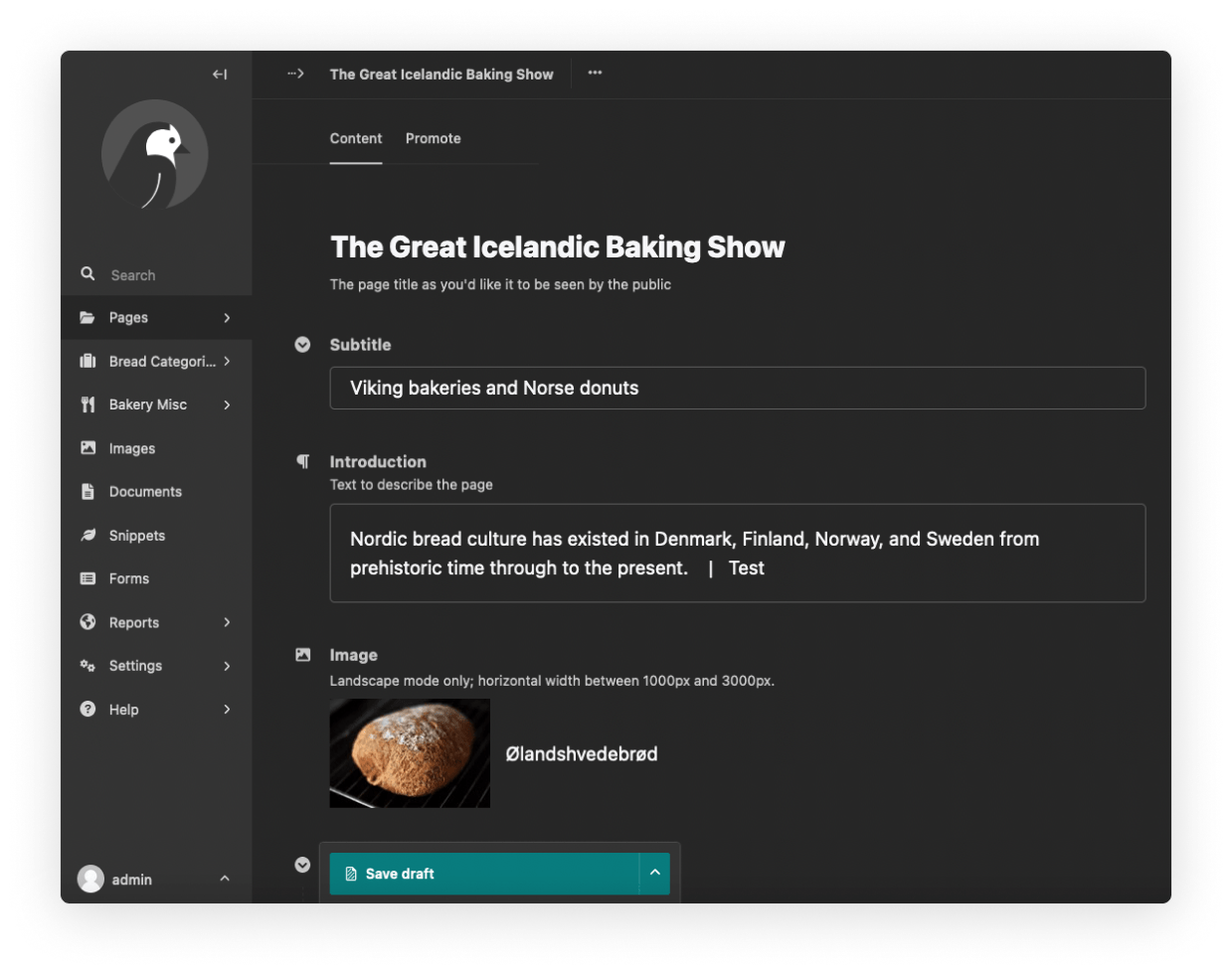Click the Wagtail bird logo
The height and width of the screenshot is (974, 1232).
pos(155,155)
